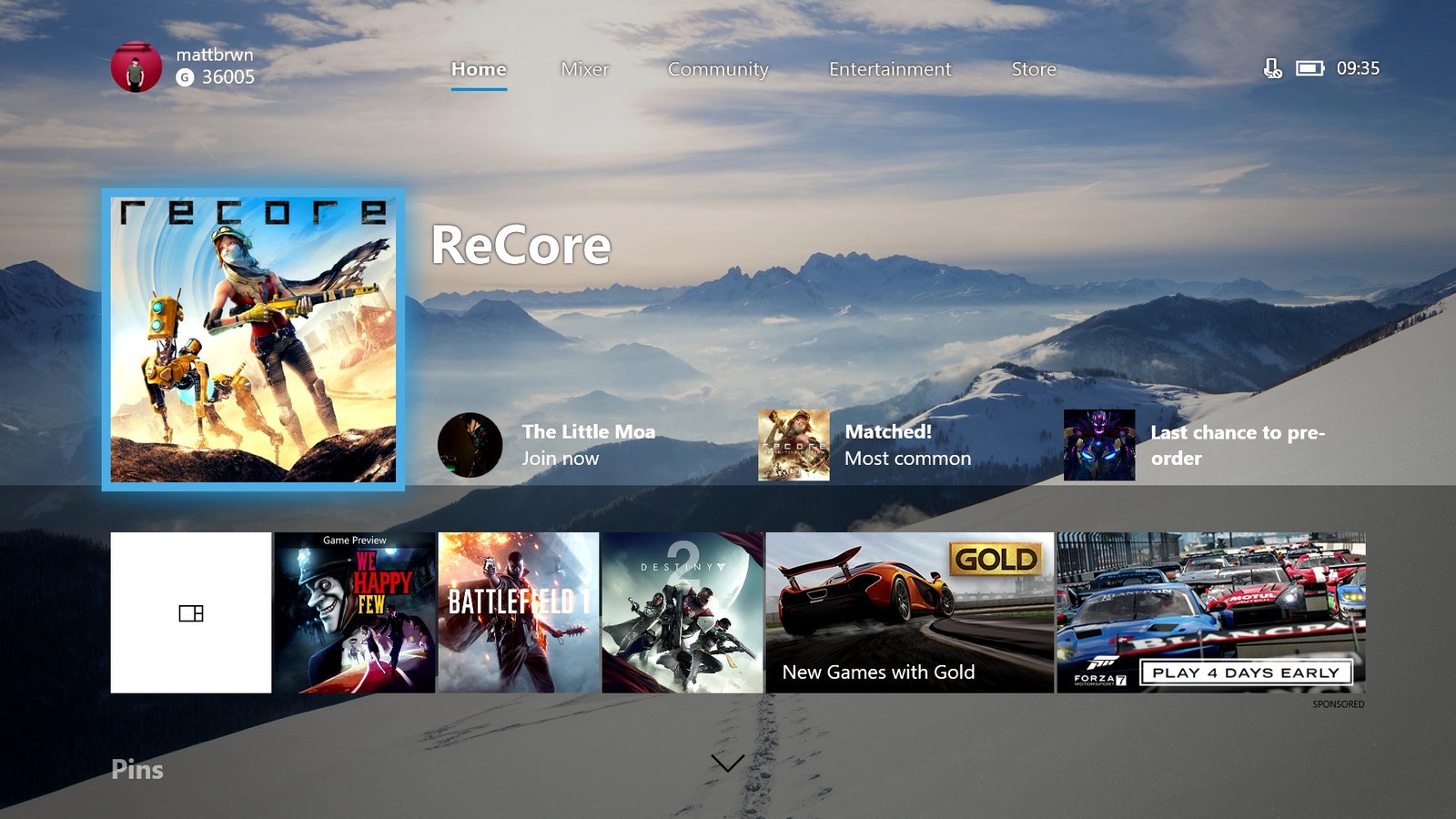Click the muted headset microphone status icon

point(1272,68)
